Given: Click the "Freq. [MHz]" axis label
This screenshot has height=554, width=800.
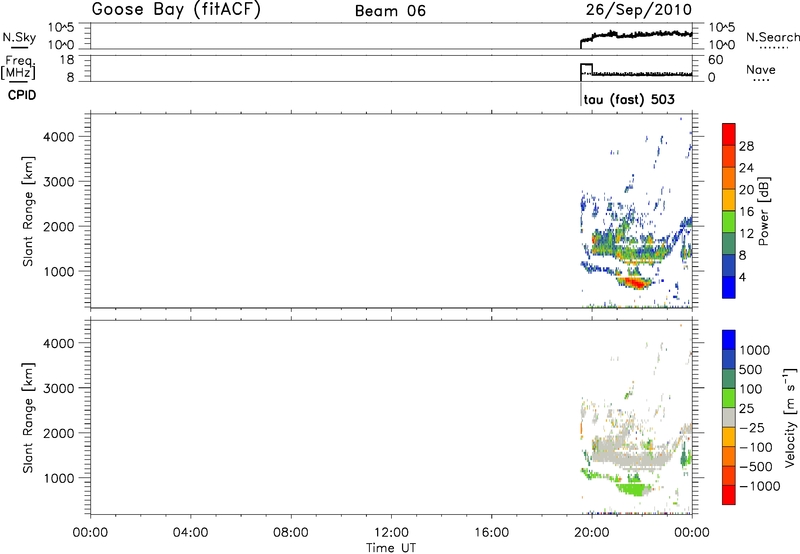Looking at the screenshot, I should pos(18,67).
